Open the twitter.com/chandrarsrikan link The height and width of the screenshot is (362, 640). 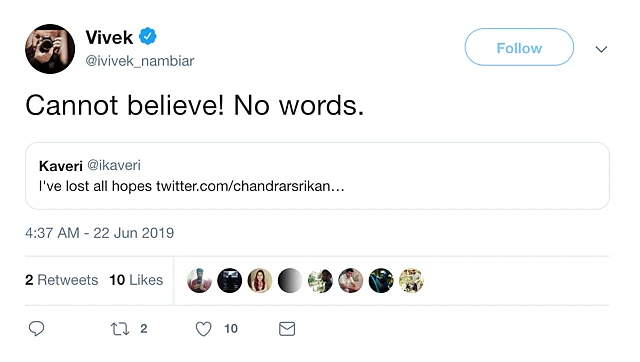250,186
